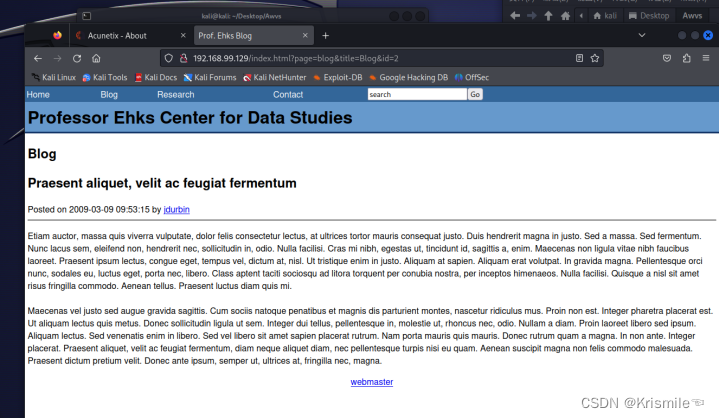Image resolution: width=719 pixels, height=418 pixels.
Task: Open the home folder icon in the file manager toolbar
Action: coord(565,16)
